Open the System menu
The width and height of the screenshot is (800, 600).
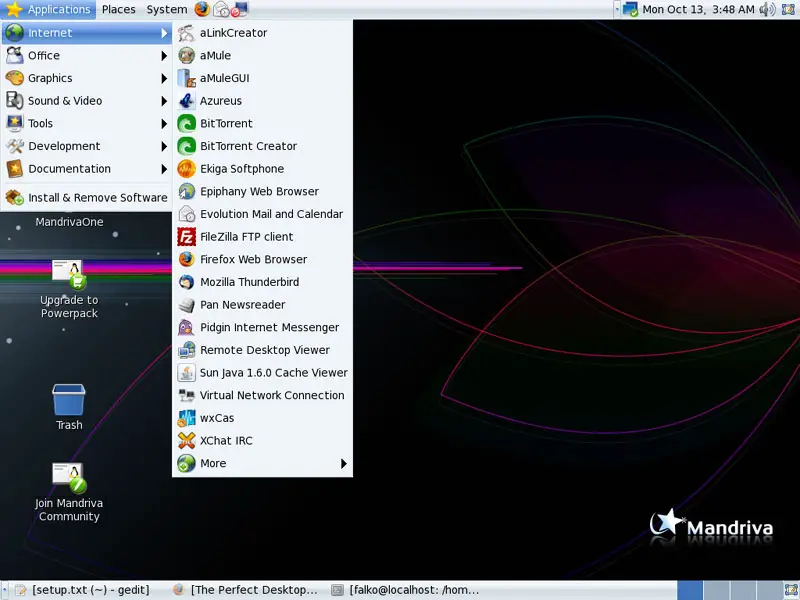tap(166, 9)
